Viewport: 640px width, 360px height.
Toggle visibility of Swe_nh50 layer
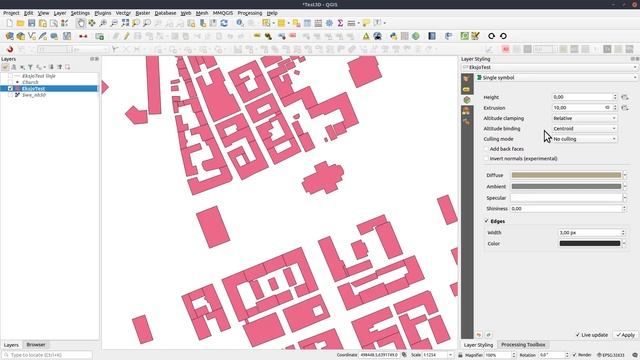point(10,95)
